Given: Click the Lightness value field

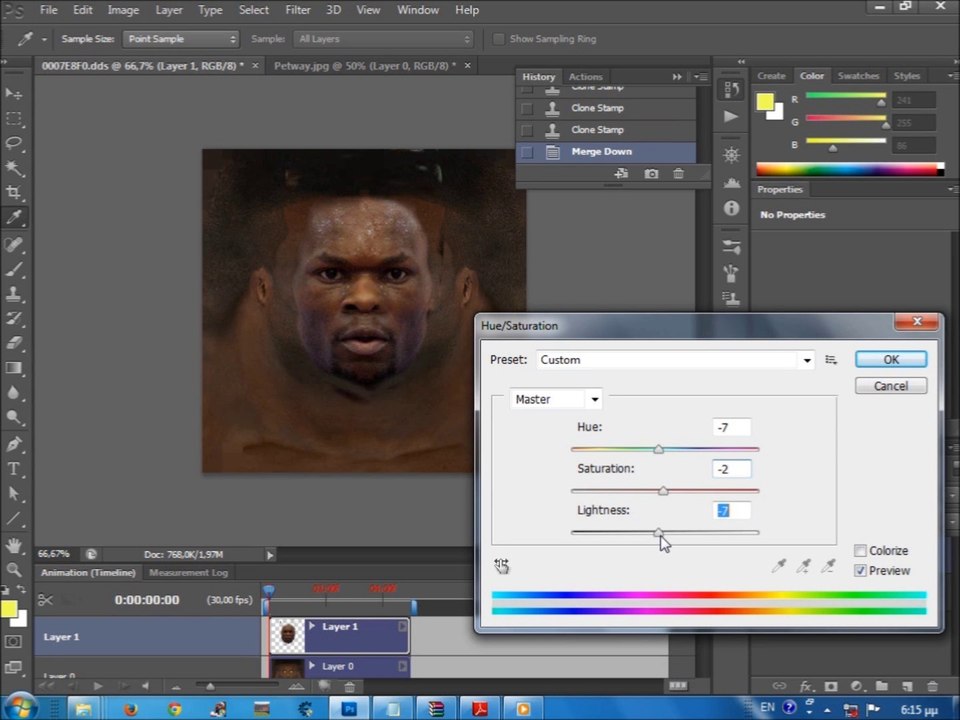Looking at the screenshot, I should [x=732, y=510].
